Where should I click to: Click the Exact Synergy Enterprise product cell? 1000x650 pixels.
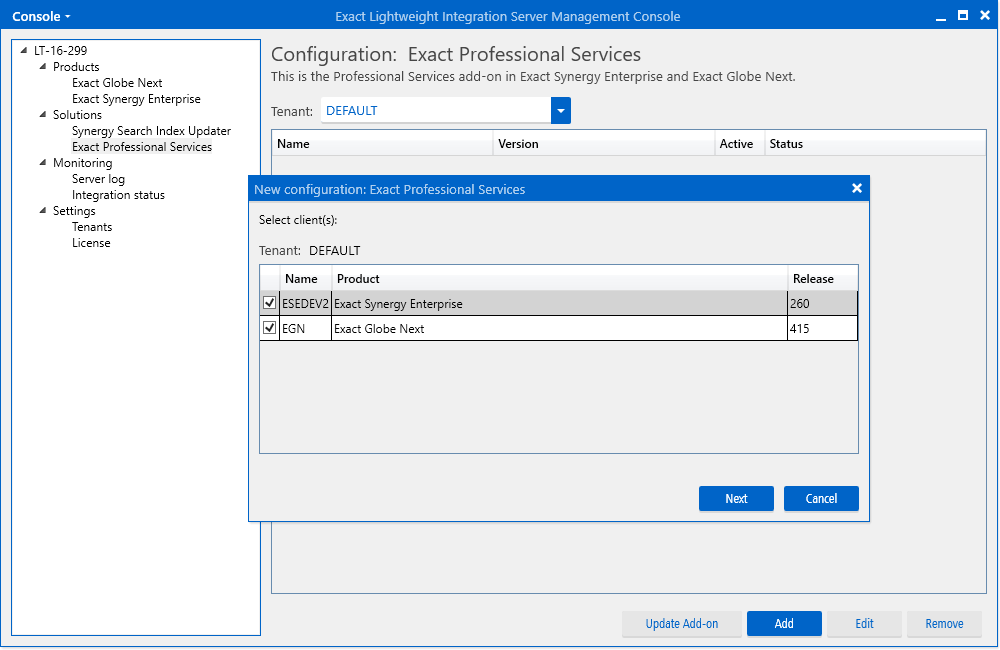click(x=559, y=304)
